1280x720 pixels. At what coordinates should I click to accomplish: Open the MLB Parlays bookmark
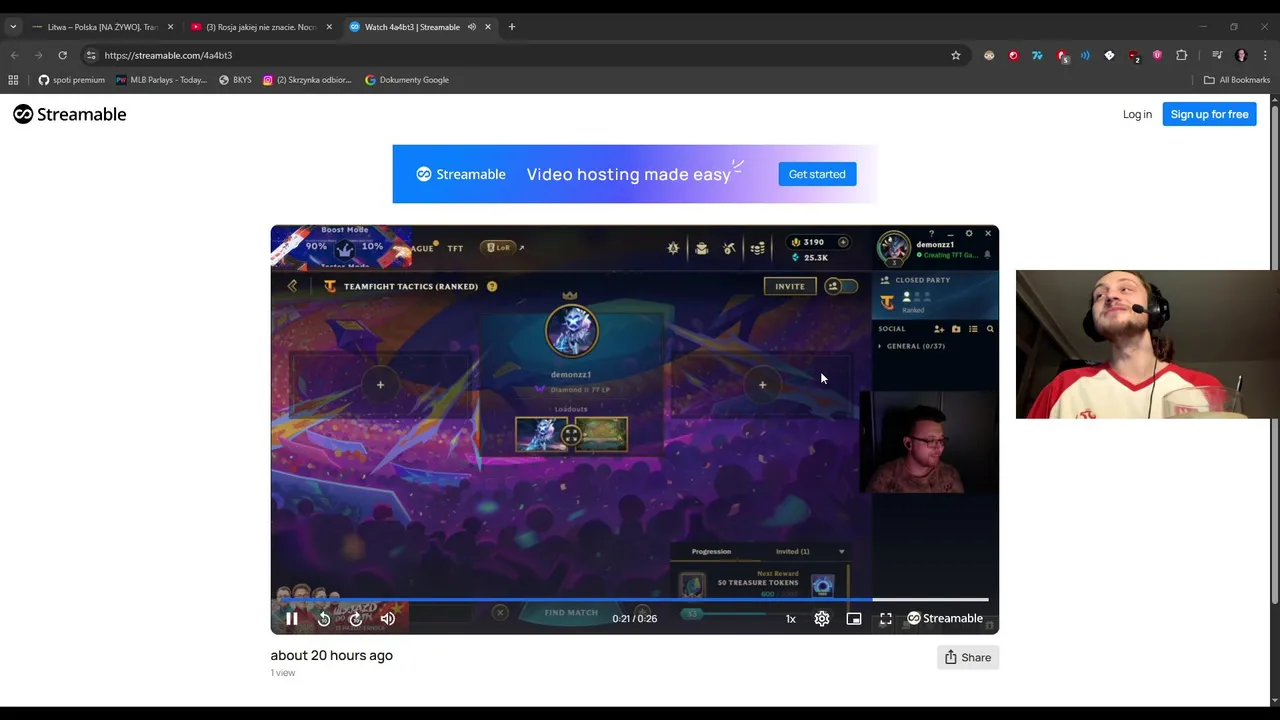pyautogui.click(x=161, y=80)
